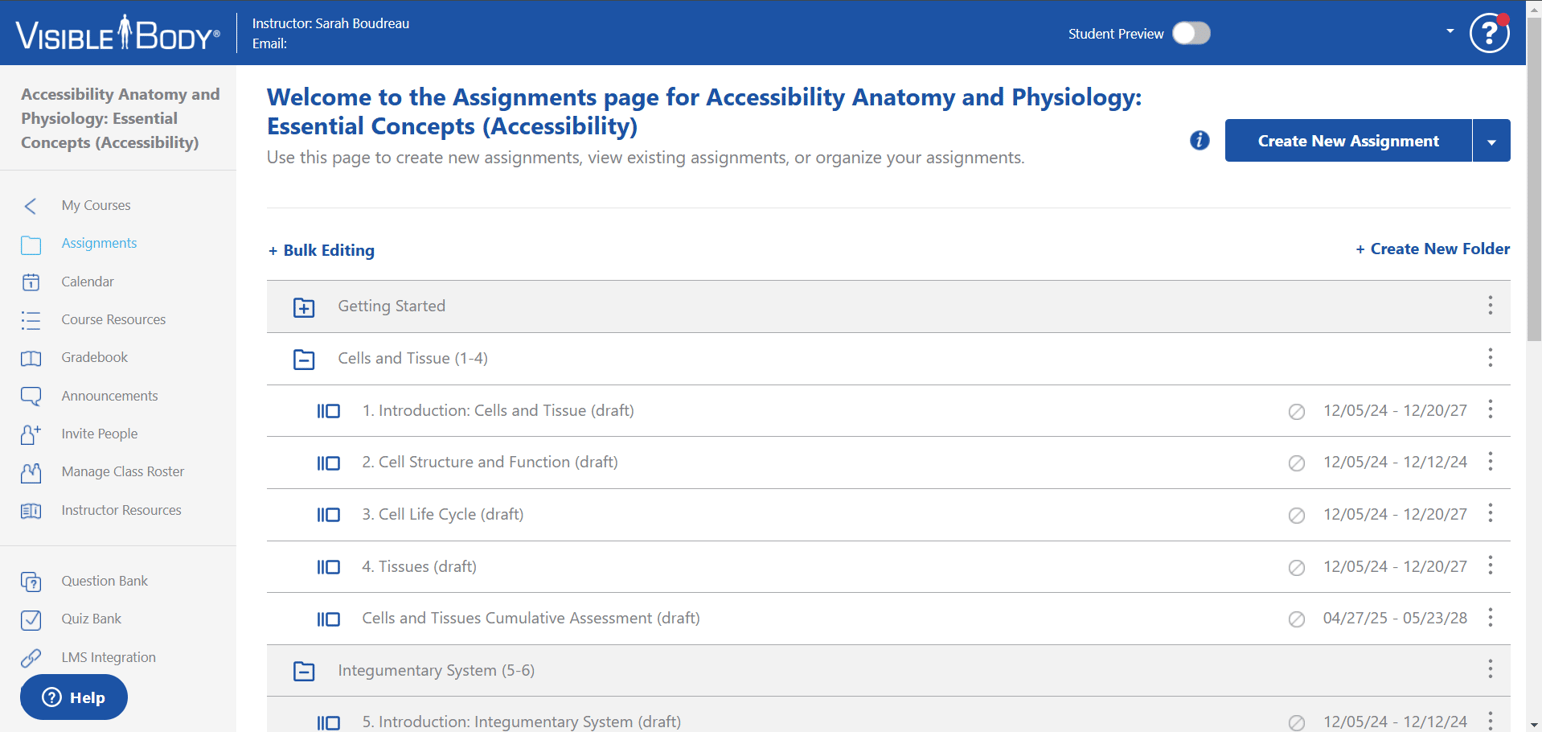Open the info tooltip near Create New Assignment
This screenshot has height=732, width=1542.
tap(1198, 141)
